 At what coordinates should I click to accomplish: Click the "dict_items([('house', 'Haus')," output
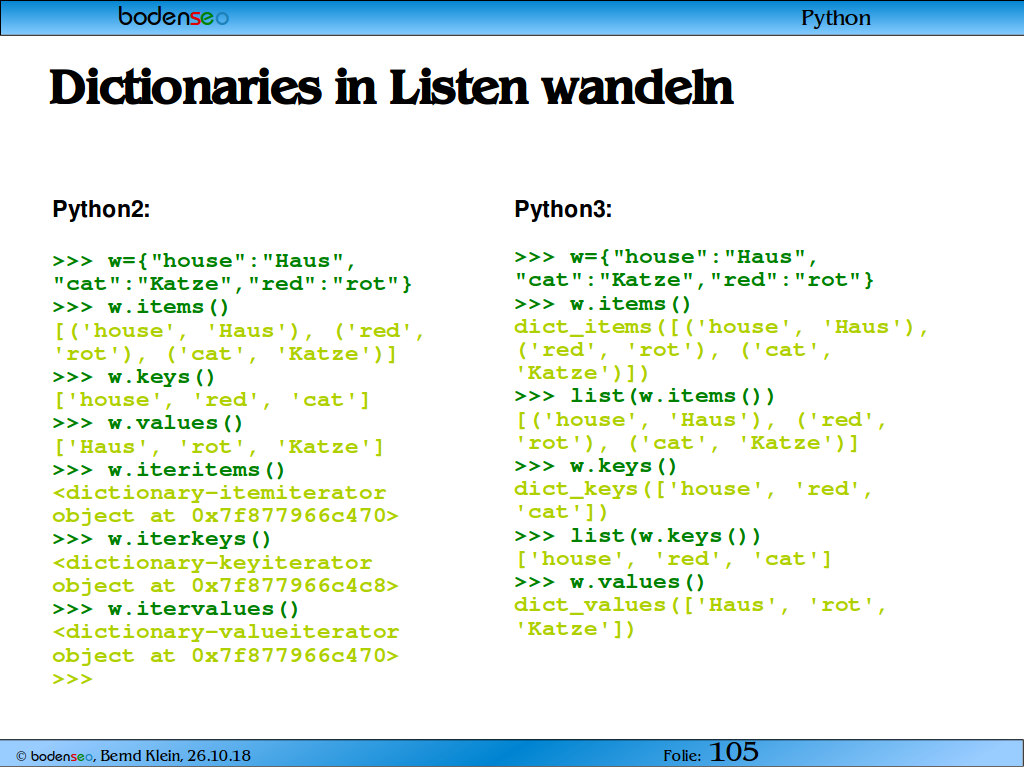pyautogui.click(x=721, y=327)
